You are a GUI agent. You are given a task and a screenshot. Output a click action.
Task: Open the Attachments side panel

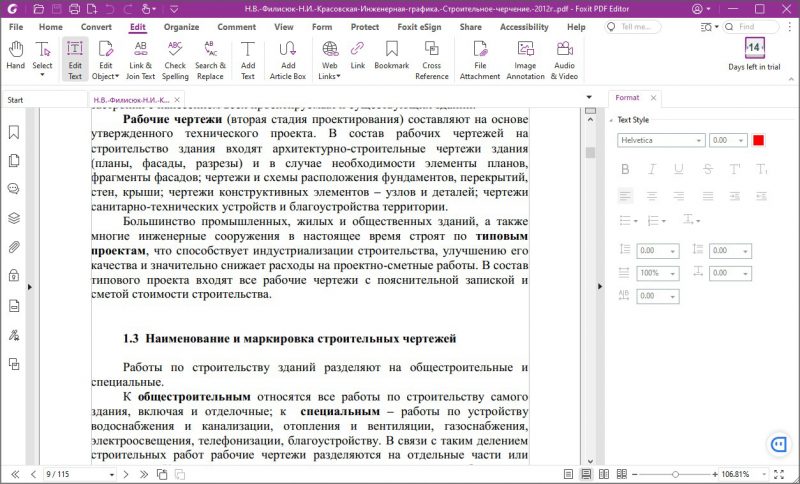pos(14,247)
